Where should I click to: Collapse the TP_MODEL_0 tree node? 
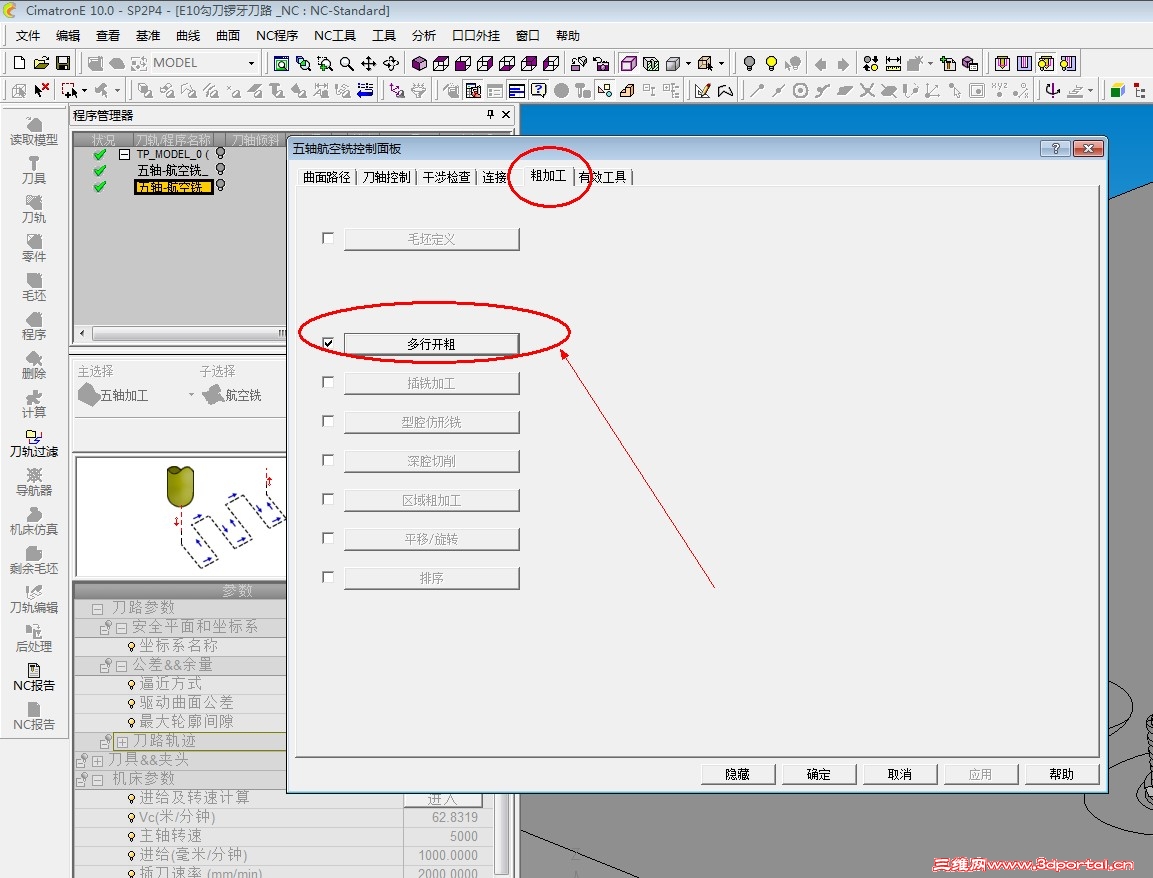tap(124, 154)
